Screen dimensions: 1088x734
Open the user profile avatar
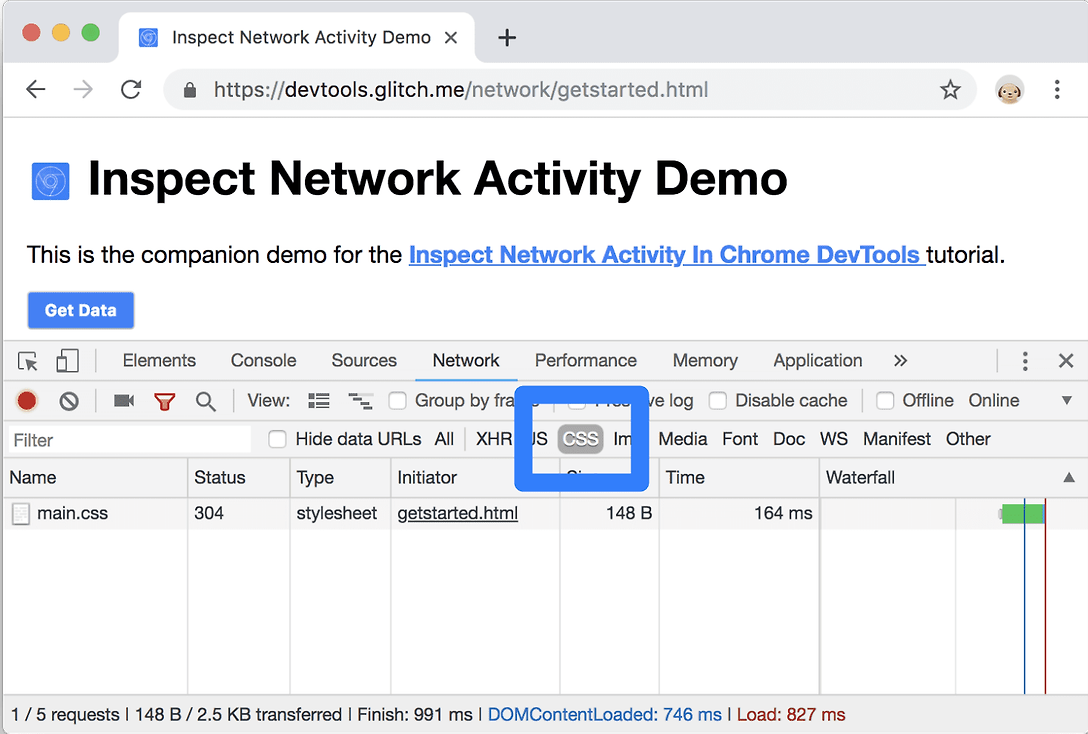click(1009, 89)
